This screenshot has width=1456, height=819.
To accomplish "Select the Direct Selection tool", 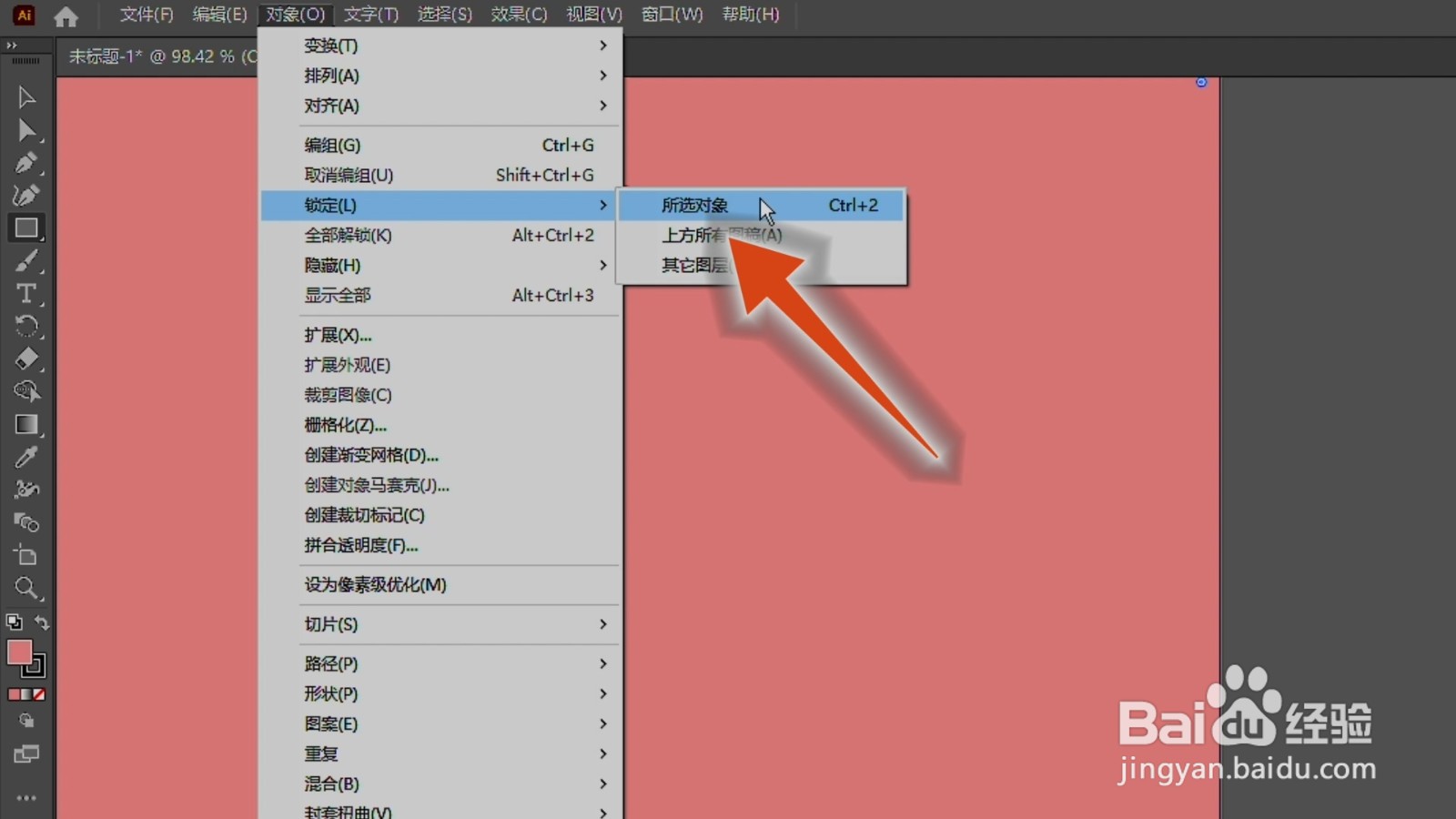I will 26,130.
